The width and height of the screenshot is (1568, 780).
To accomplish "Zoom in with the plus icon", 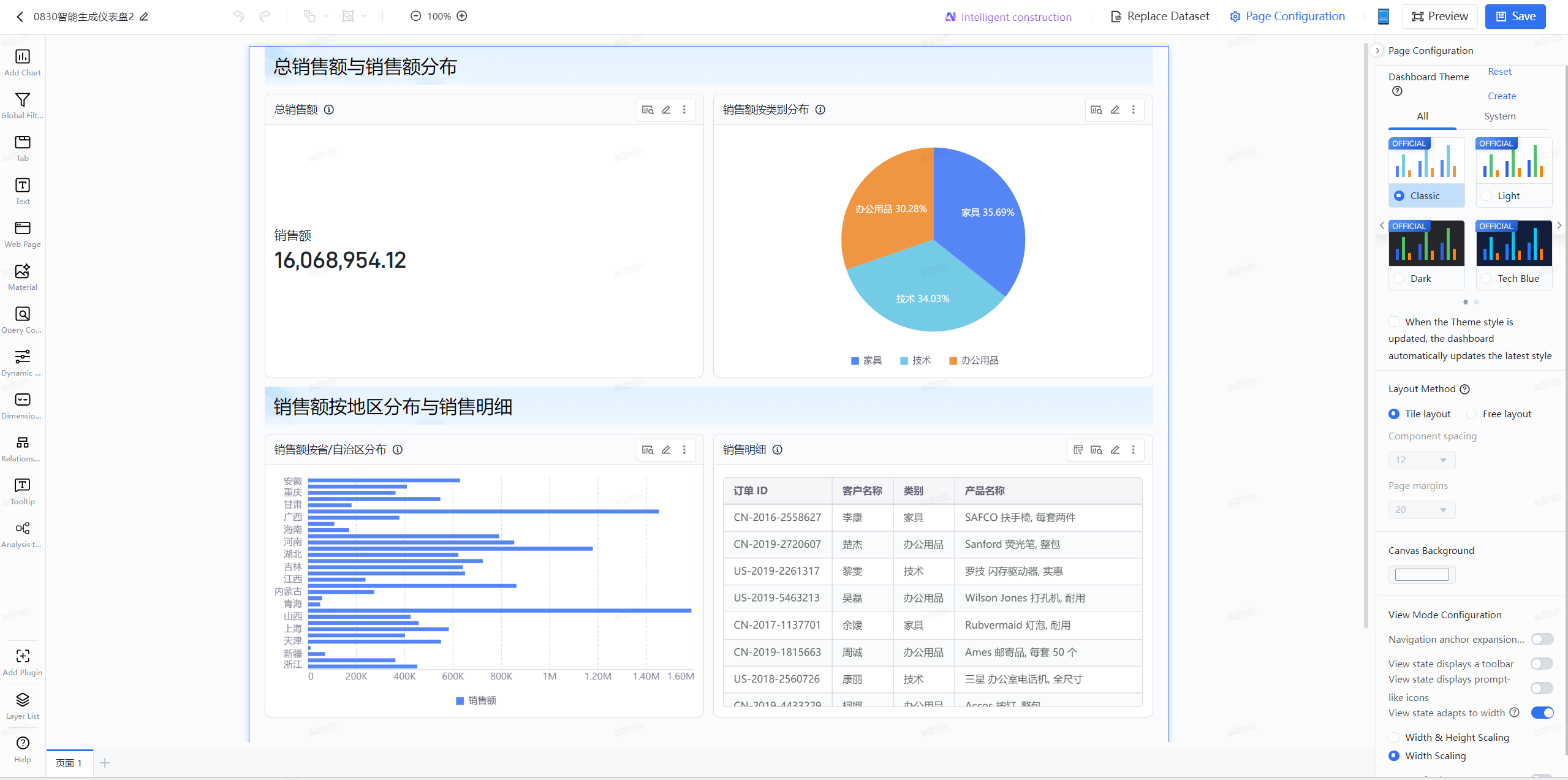I will click(x=462, y=16).
